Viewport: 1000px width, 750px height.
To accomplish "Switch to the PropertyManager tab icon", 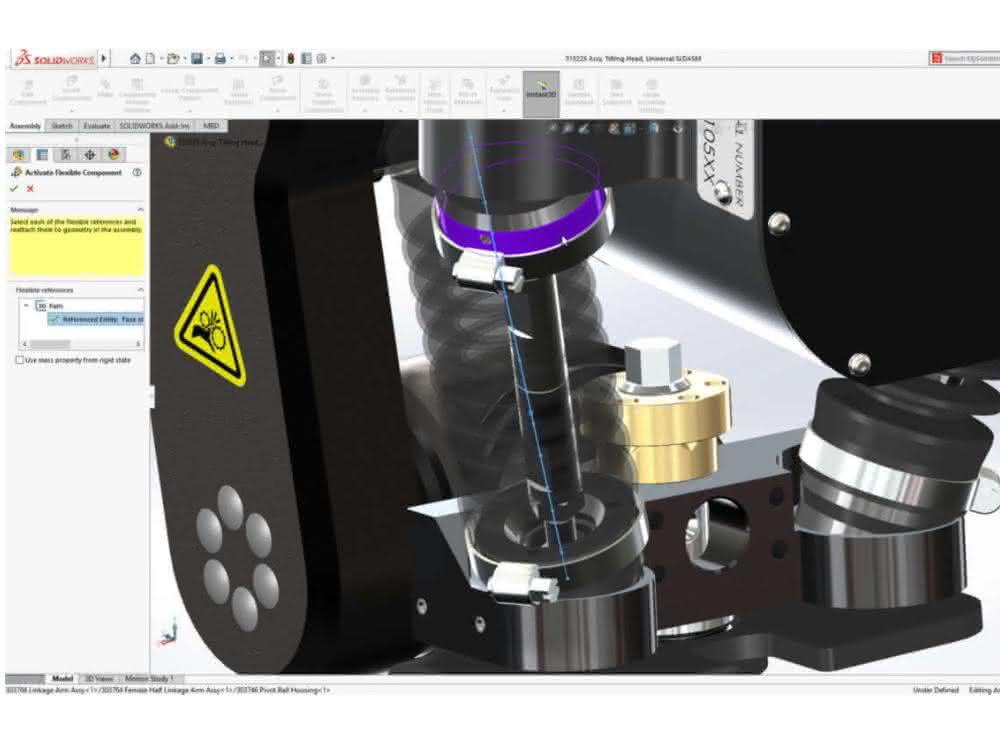I will coord(42,154).
